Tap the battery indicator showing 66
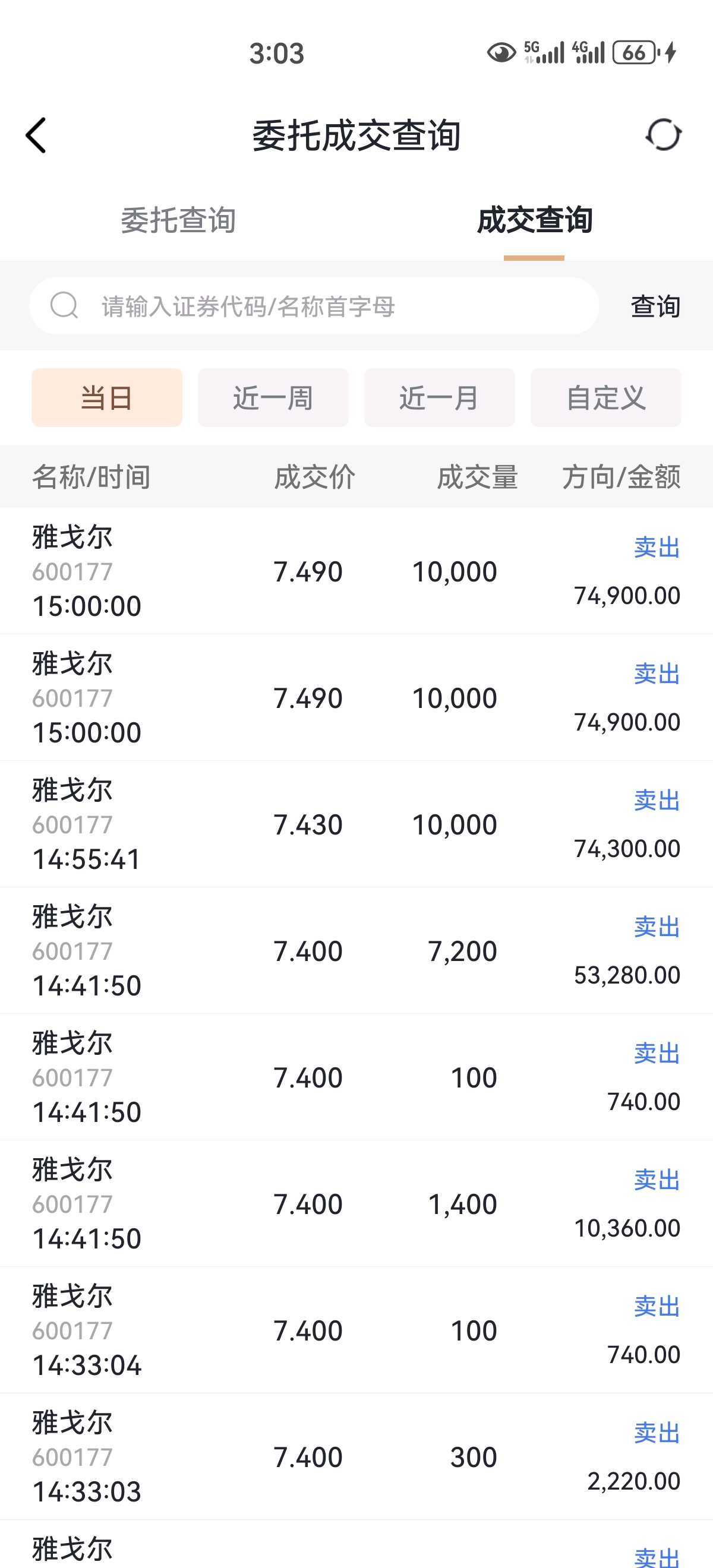The width and height of the screenshot is (713, 1568). pyautogui.click(x=636, y=53)
